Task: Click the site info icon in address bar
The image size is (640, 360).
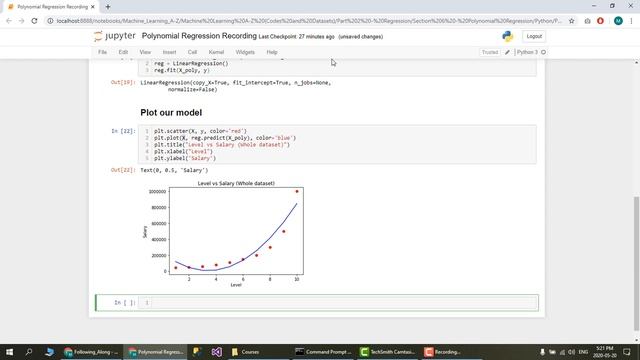Action: click(50, 21)
